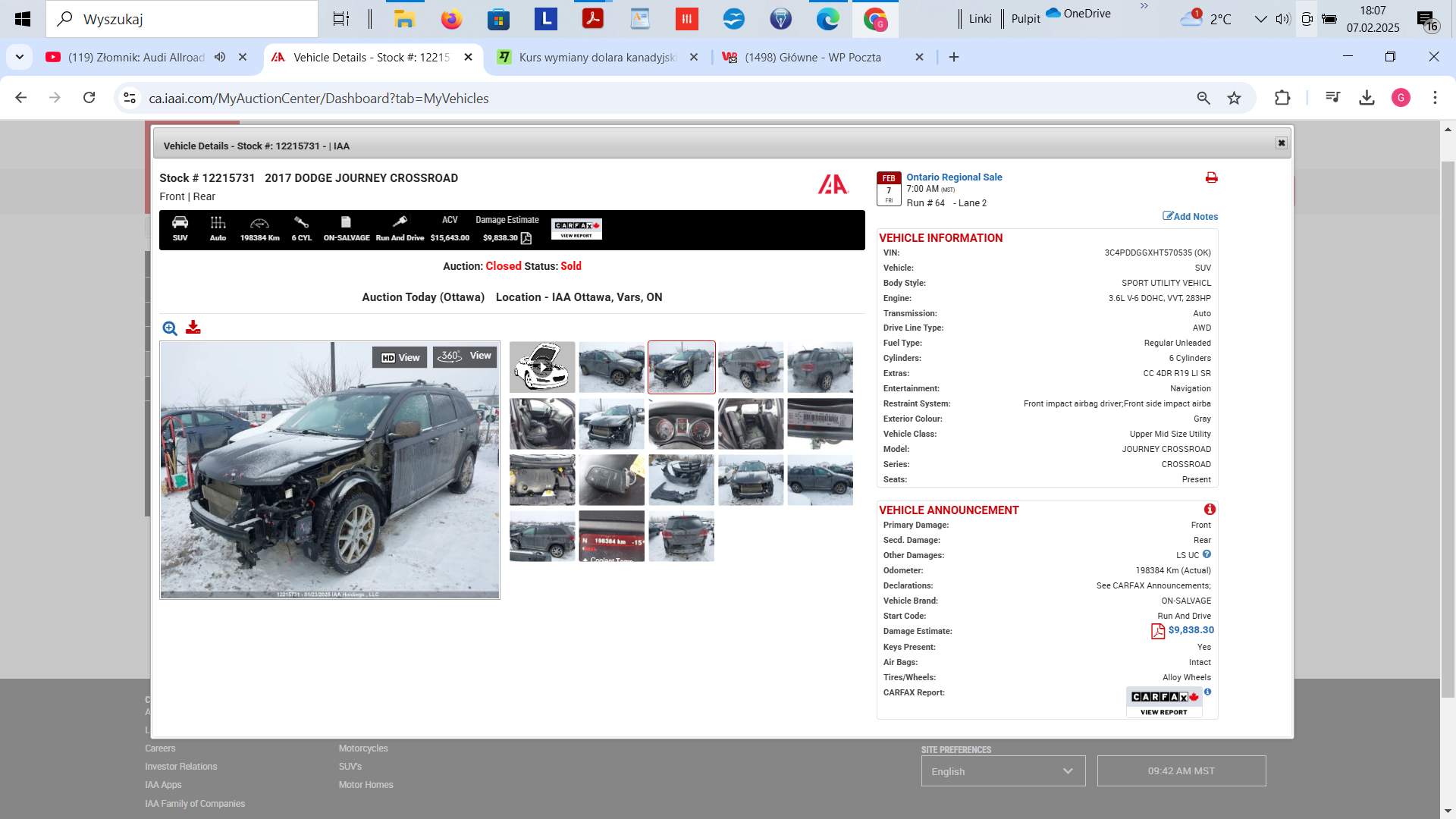Open the volume icon in system tray
The image size is (1456, 819).
(x=1282, y=19)
